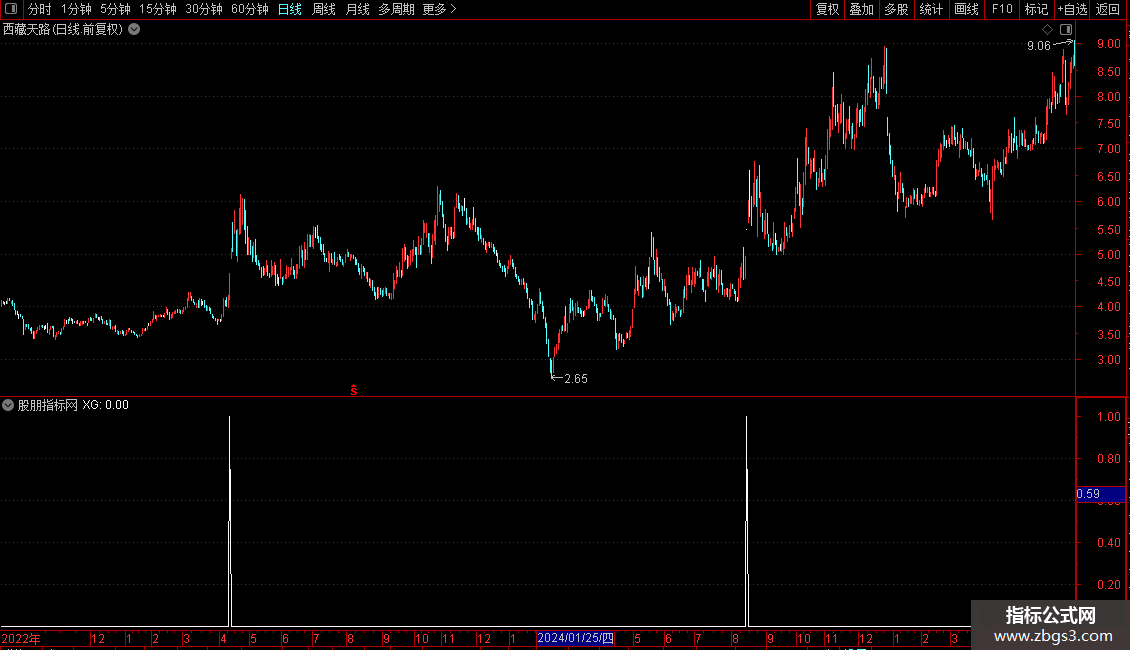Expand the 股朋指标网 indicator dropdown
This screenshot has width=1130, height=650.
8,405
